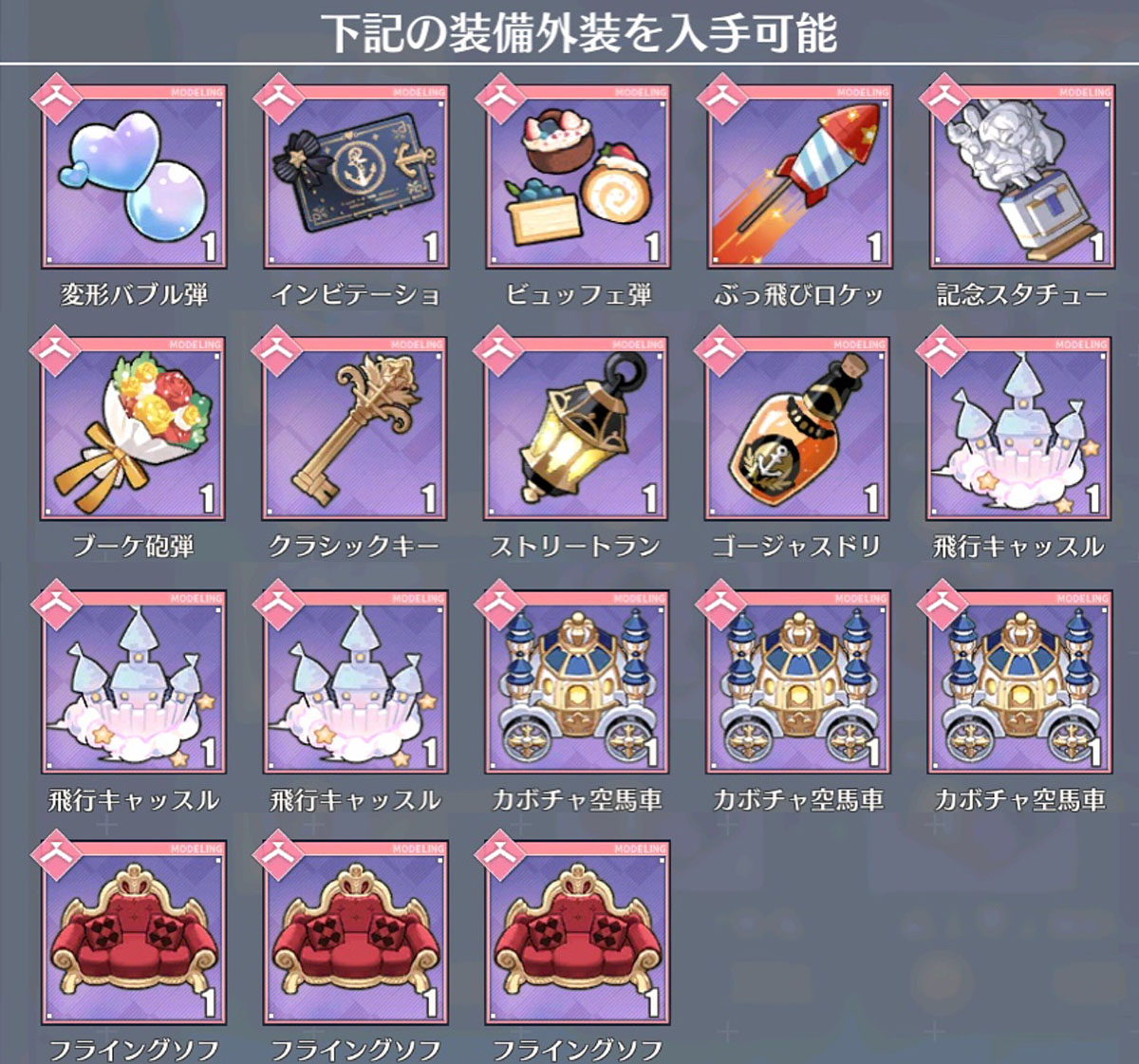Select the ぶっ飛びロケット rocket item
Image resolution: width=1139 pixels, height=1064 pixels.
(799, 177)
